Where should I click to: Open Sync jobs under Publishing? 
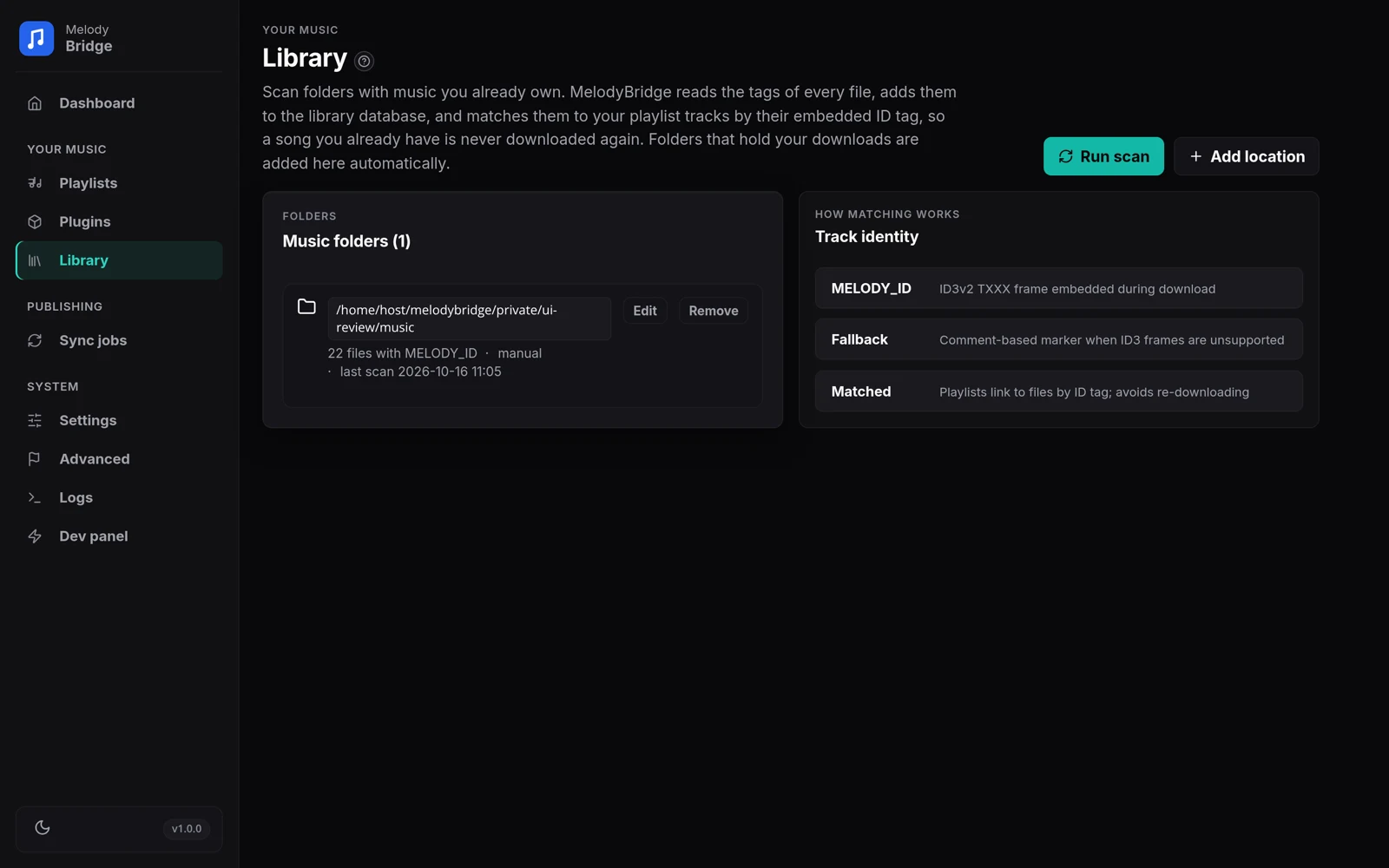(119, 340)
